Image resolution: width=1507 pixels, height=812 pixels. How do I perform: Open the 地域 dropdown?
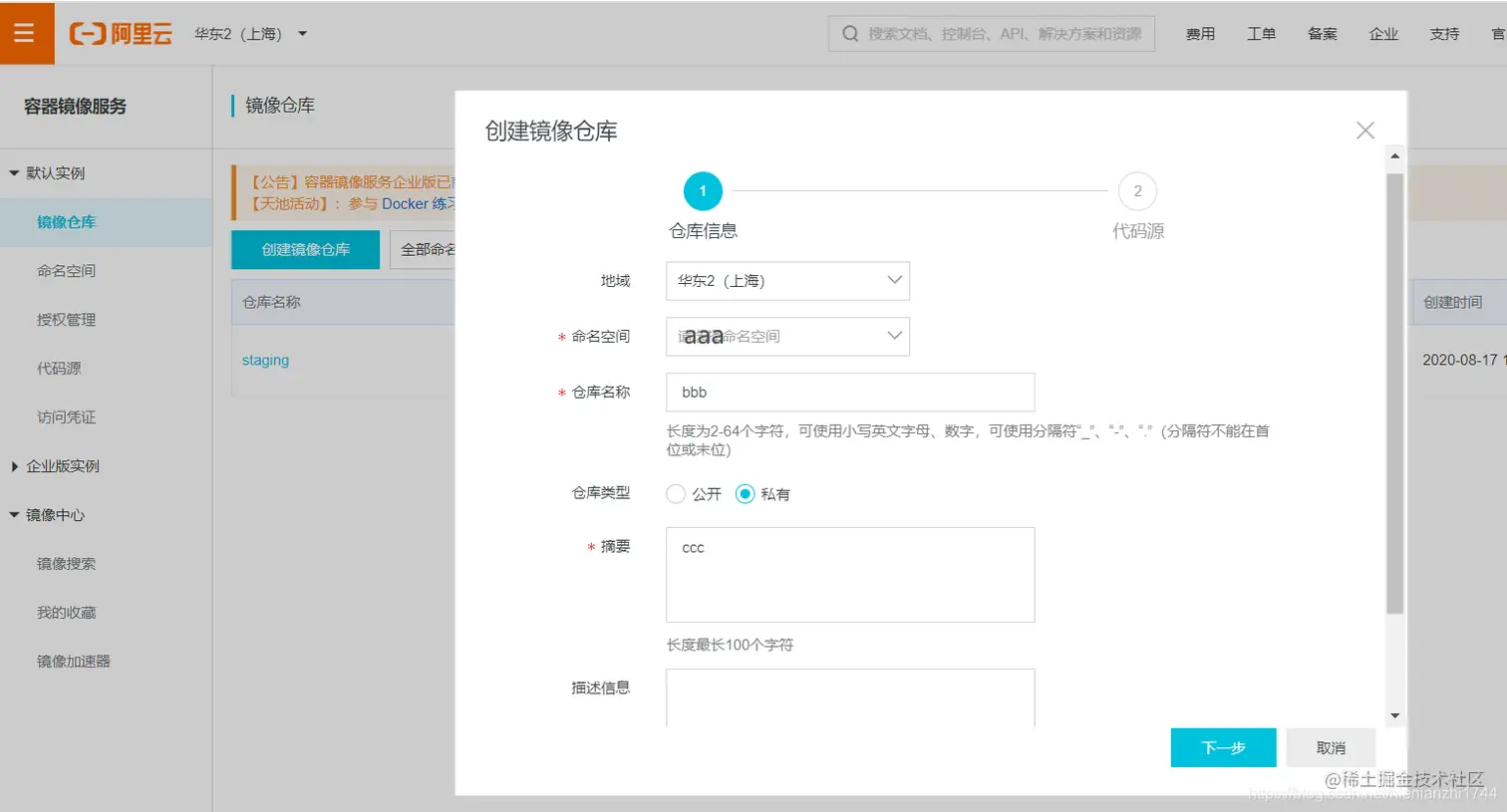(x=787, y=281)
